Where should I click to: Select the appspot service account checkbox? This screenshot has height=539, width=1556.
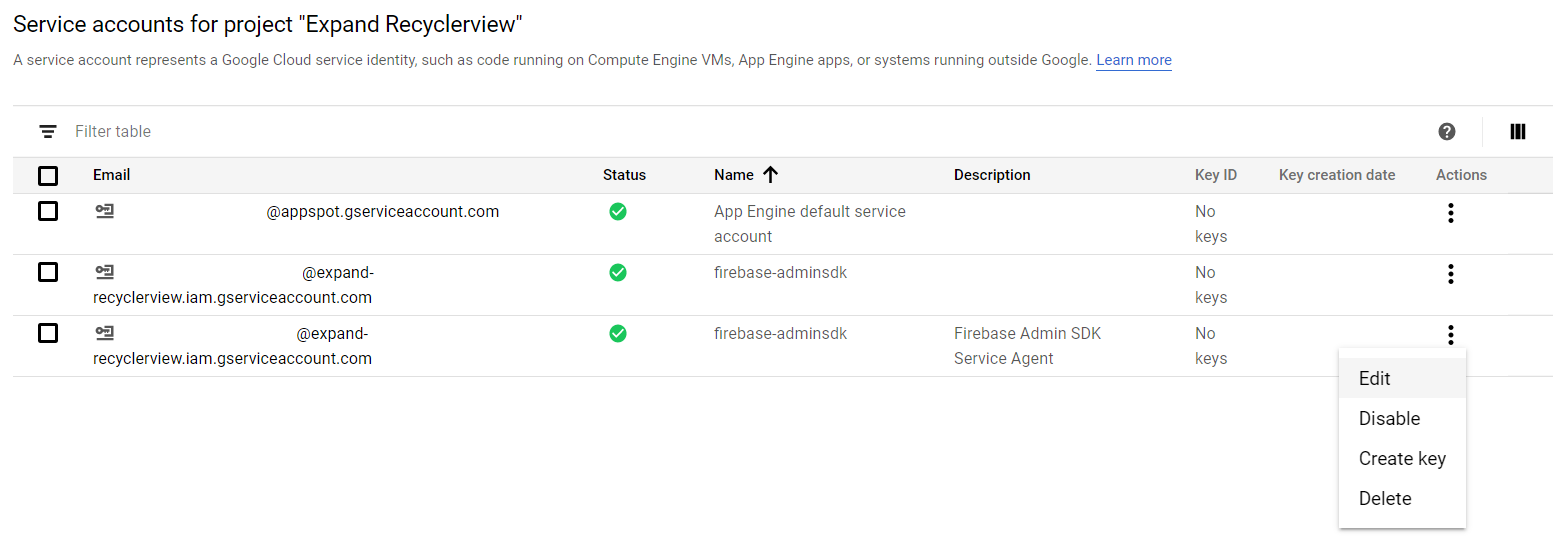click(48, 211)
